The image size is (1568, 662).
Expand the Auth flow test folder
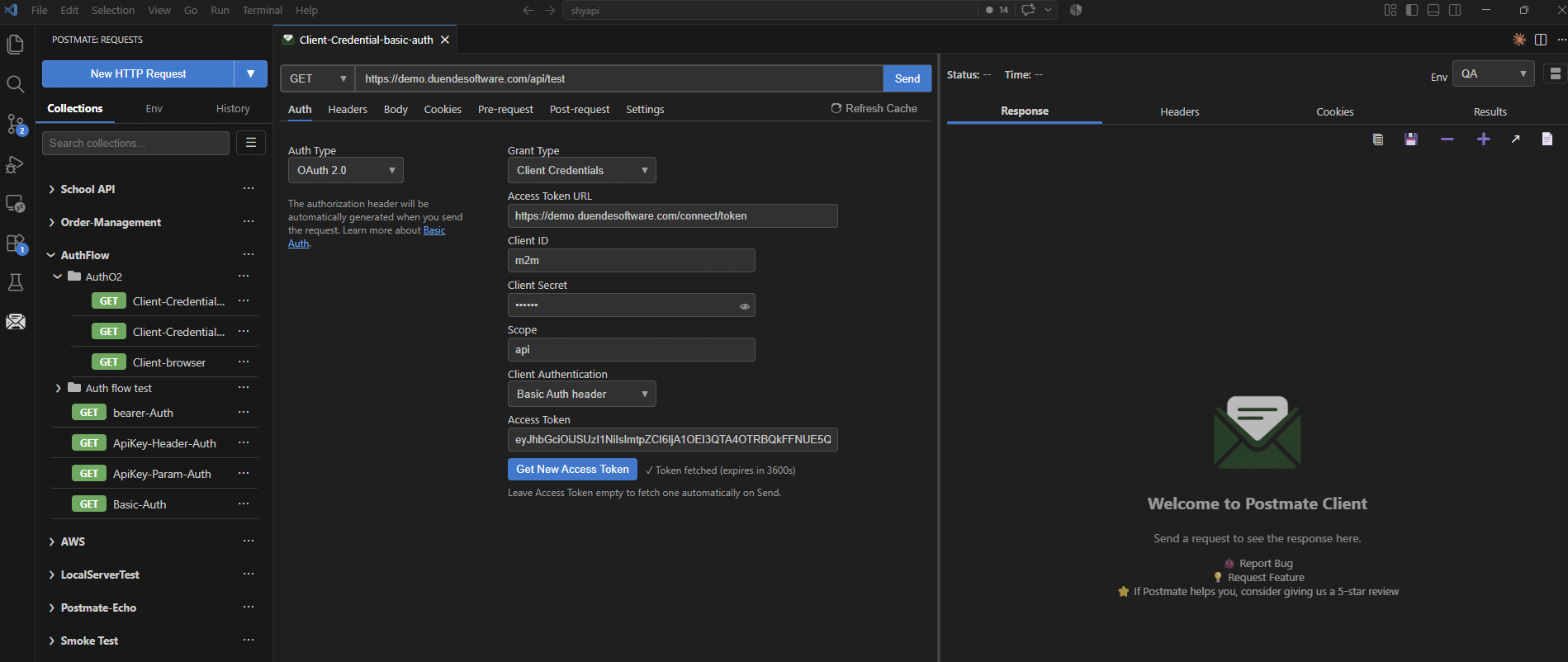[x=58, y=388]
